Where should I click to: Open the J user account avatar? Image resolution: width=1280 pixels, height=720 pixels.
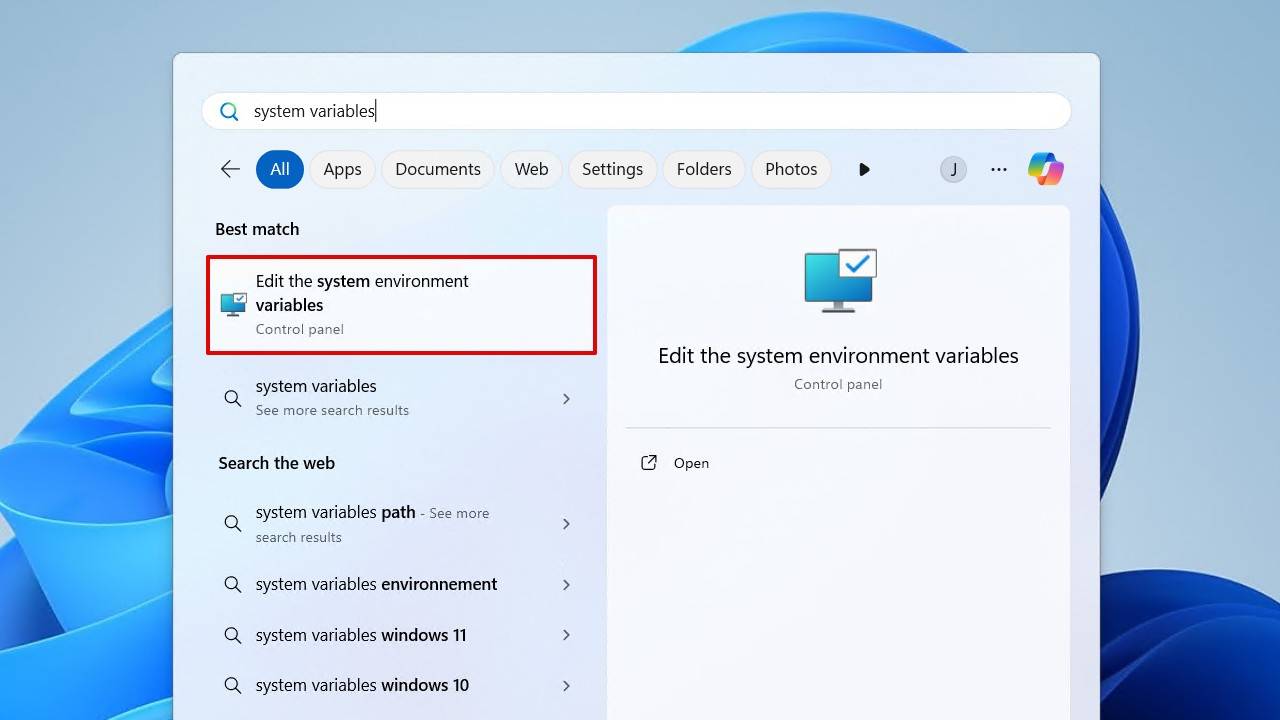[x=953, y=169]
